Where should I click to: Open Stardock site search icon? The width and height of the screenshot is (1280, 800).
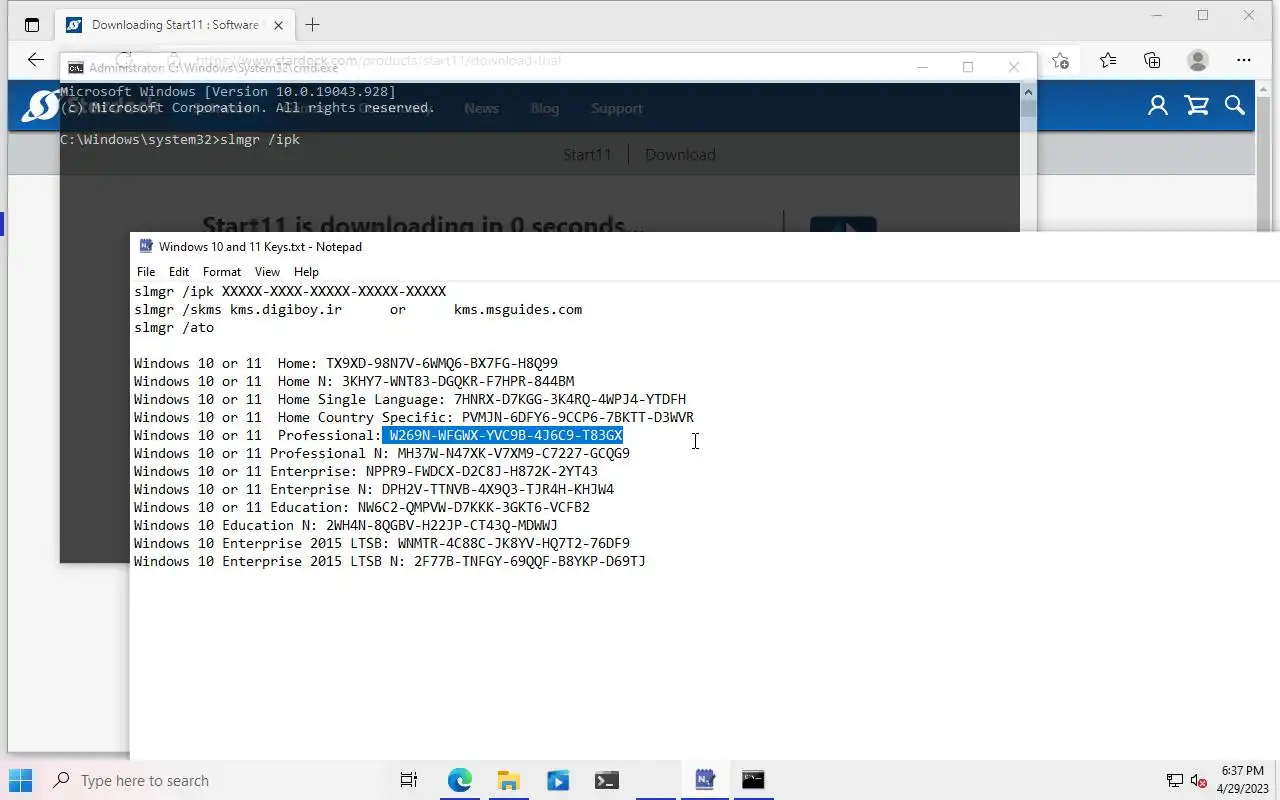pos(1235,106)
